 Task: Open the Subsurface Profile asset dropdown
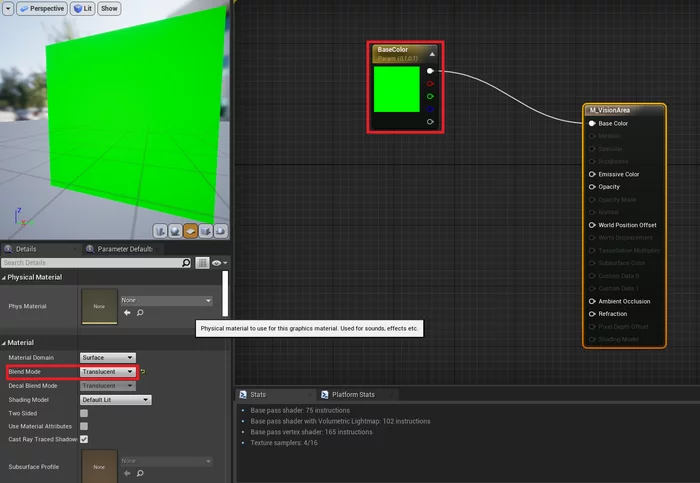166,461
